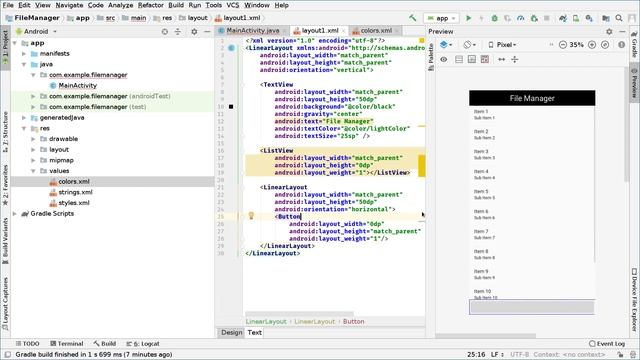Image resolution: width=640 pixels, height=360 pixels.
Task: Click the bottom button in layout preview
Action: coord(532,307)
